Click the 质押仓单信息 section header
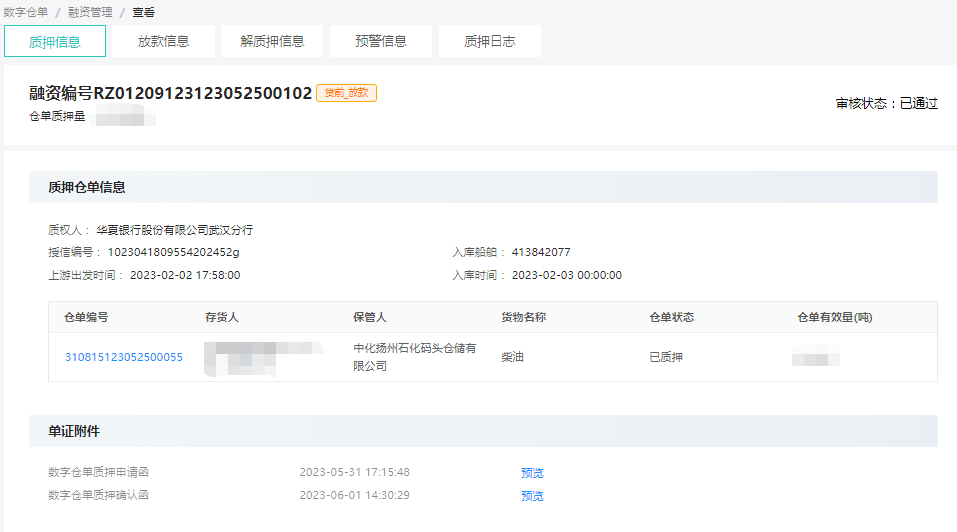This screenshot has height=532, width=957. tap(87, 187)
